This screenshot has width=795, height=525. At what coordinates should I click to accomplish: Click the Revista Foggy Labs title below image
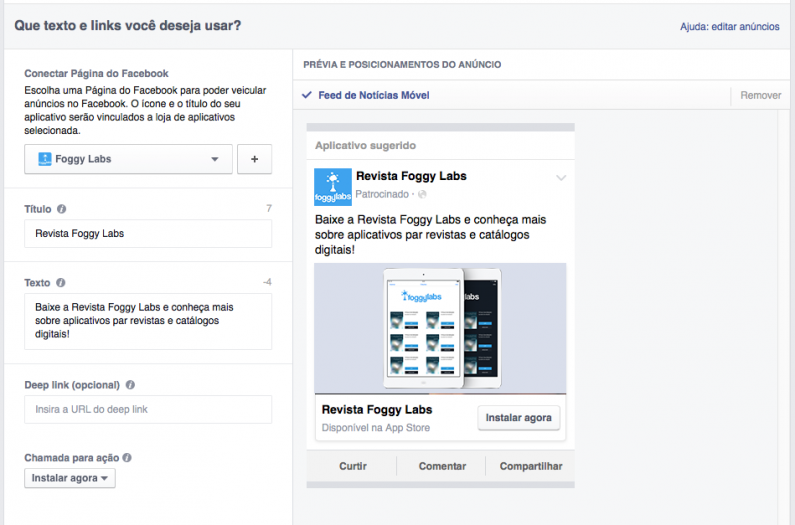click(x=377, y=409)
